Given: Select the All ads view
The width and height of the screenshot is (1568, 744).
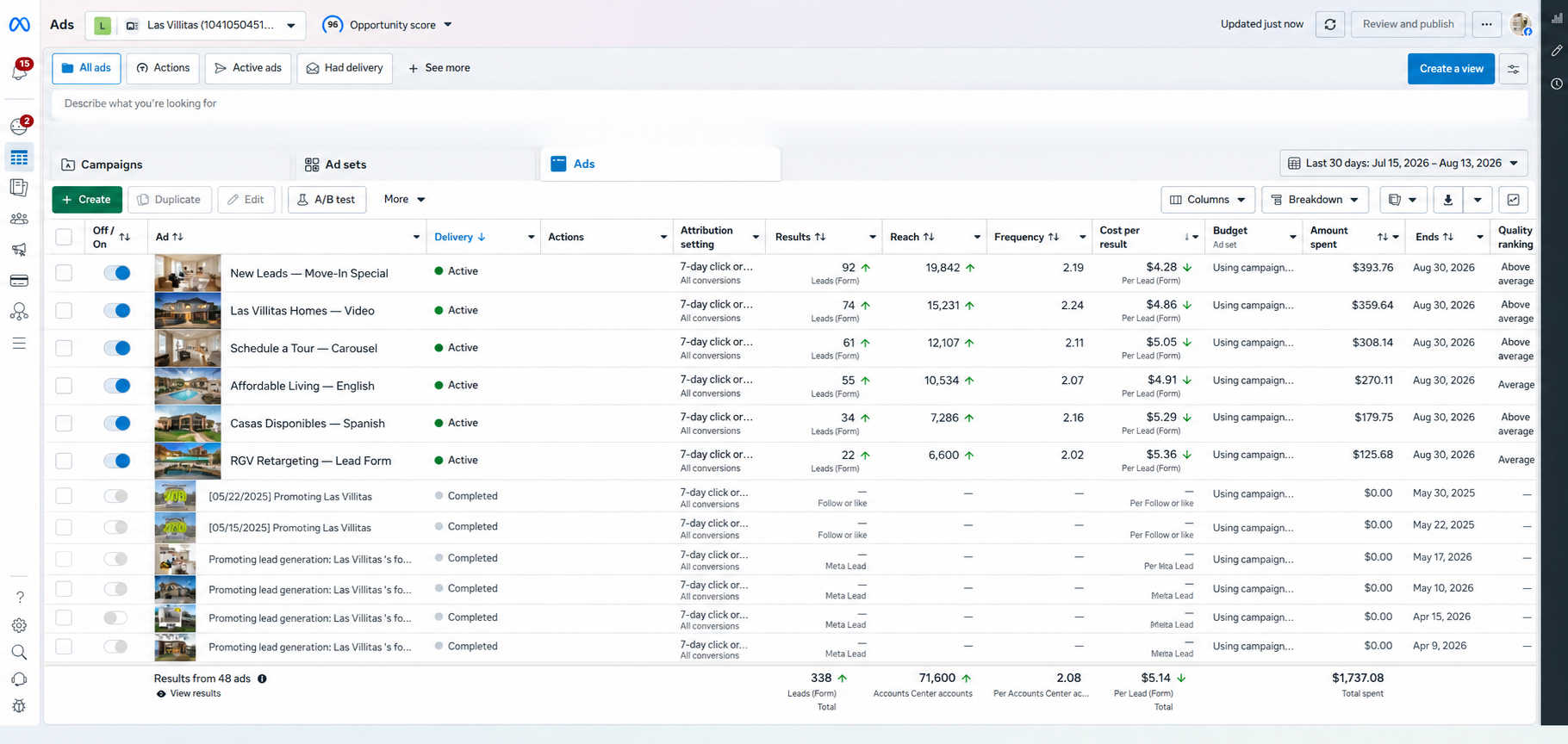Looking at the screenshot, I should tap(86, 68).
